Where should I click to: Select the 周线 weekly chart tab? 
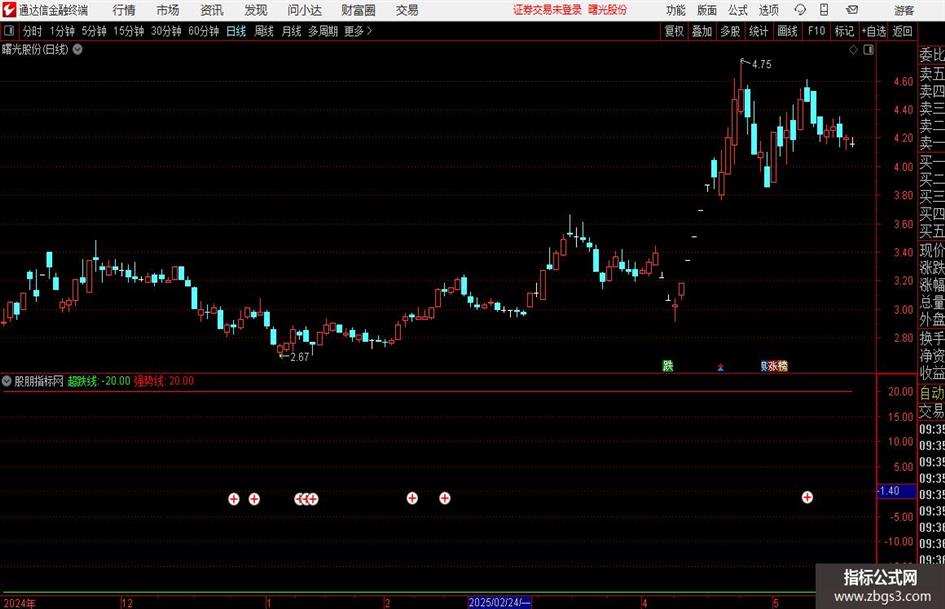tap(263, 31)
